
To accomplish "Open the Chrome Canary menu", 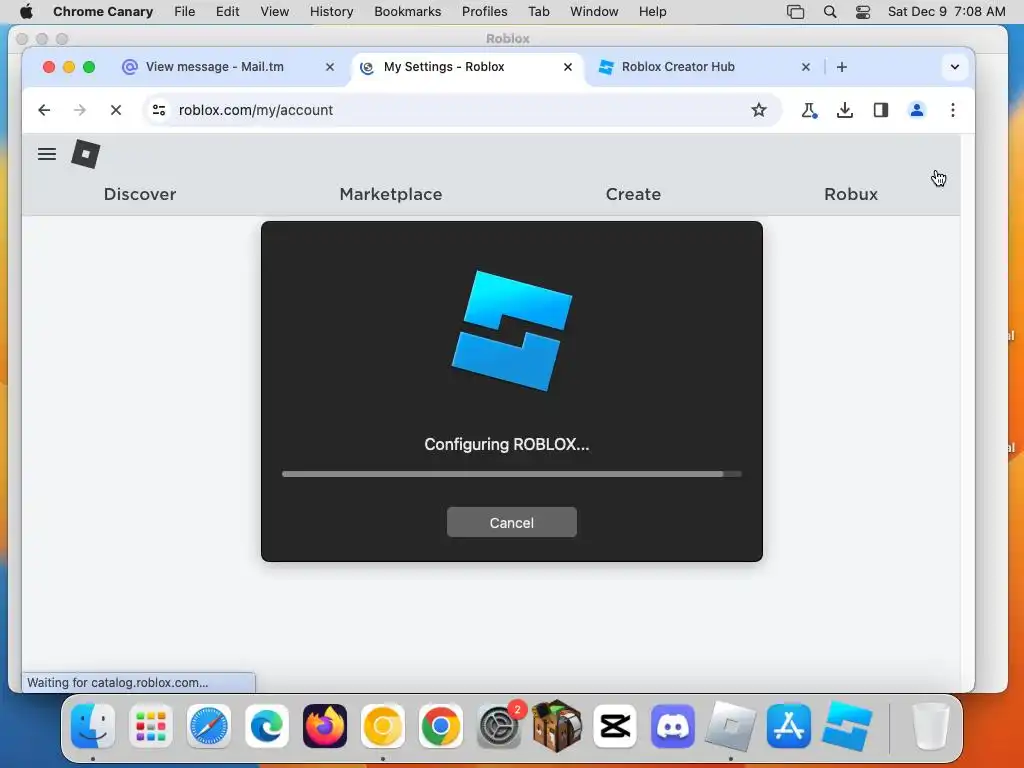I will 103,12.
